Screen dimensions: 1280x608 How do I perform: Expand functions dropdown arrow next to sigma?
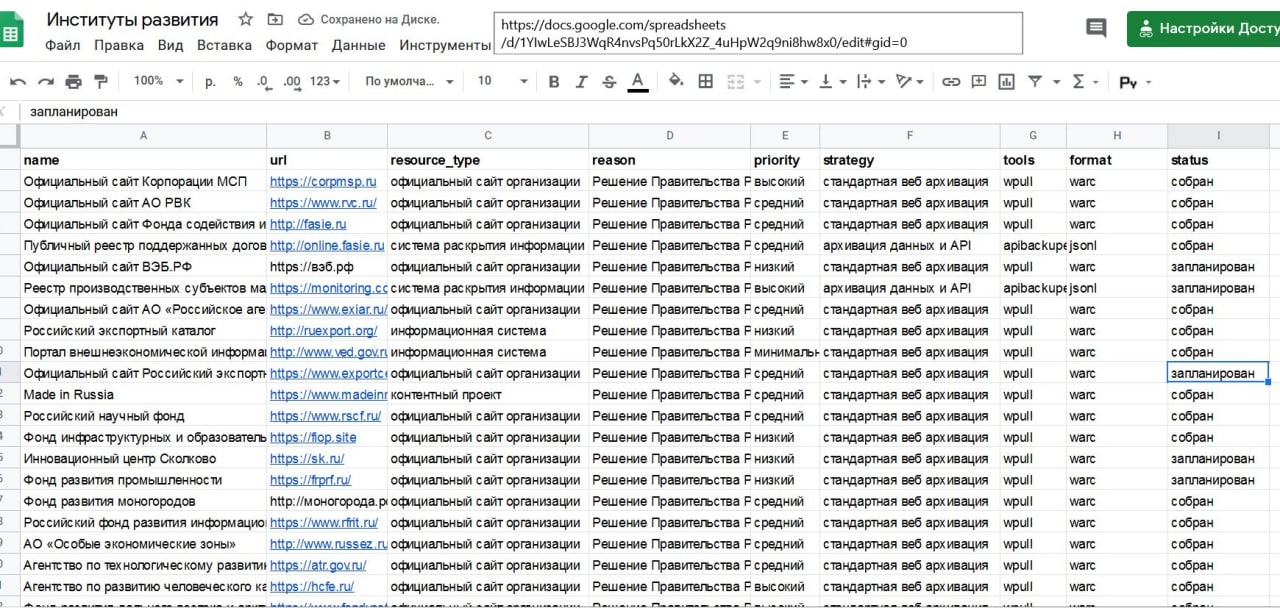pos(1096,82)
